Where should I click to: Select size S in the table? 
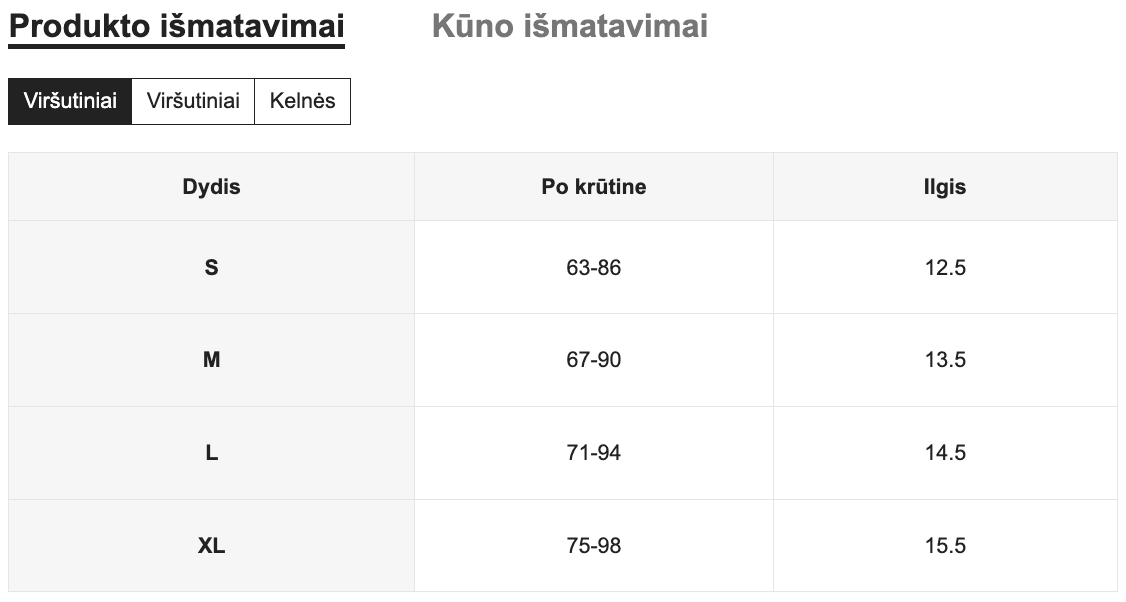tap(210, 267)
